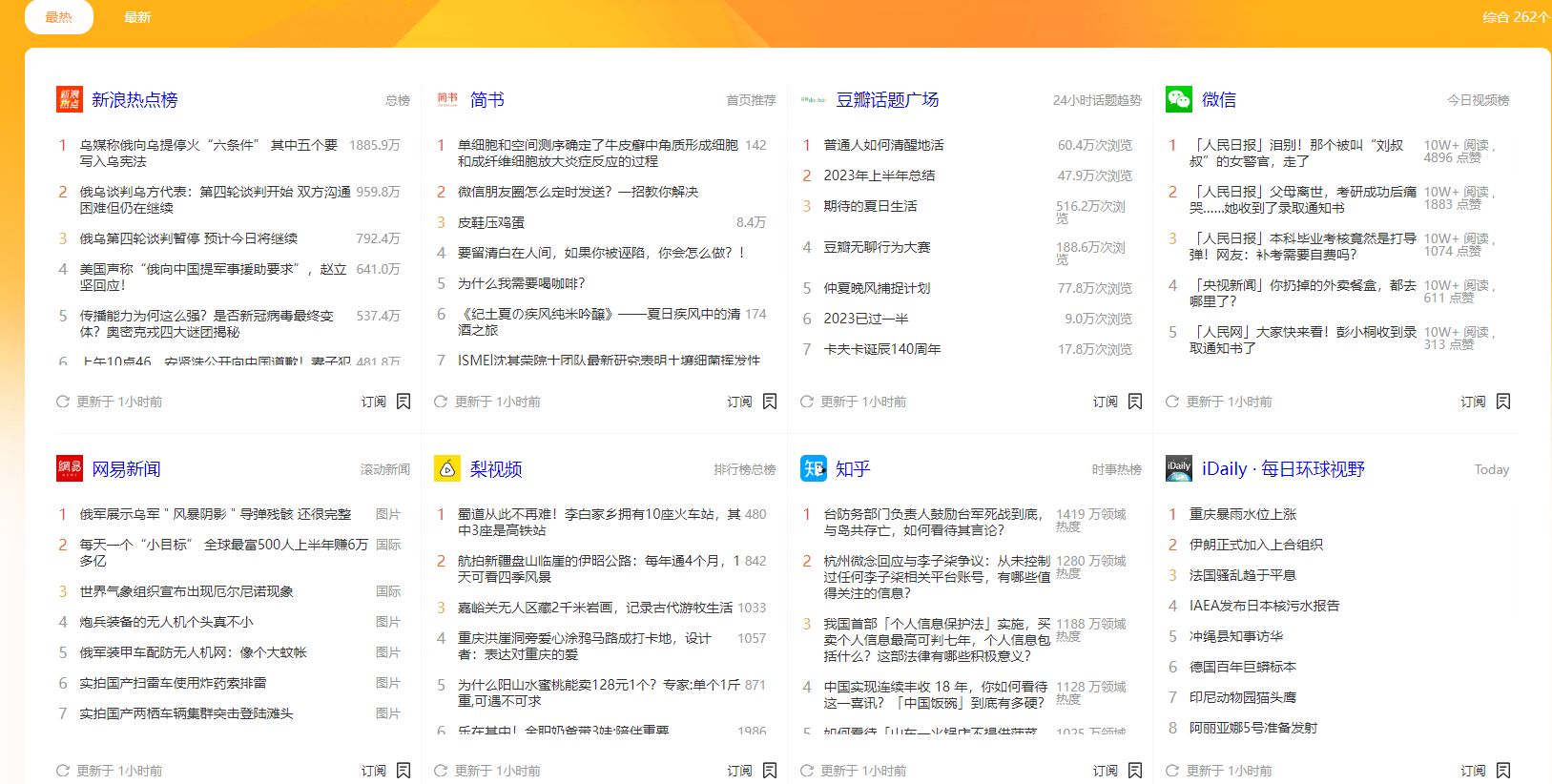1552x784 pixels.
Task: Click bookmark icon in 微信 card
Action: point(1503,402)
